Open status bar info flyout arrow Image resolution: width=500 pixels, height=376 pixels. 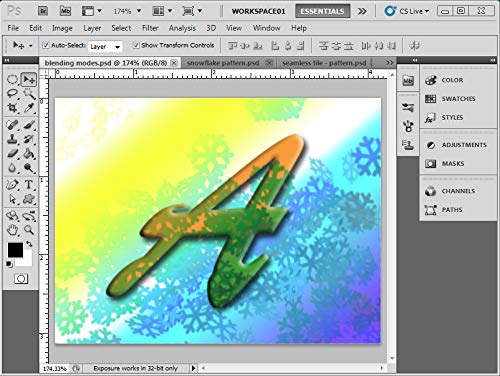pos(193,368)
